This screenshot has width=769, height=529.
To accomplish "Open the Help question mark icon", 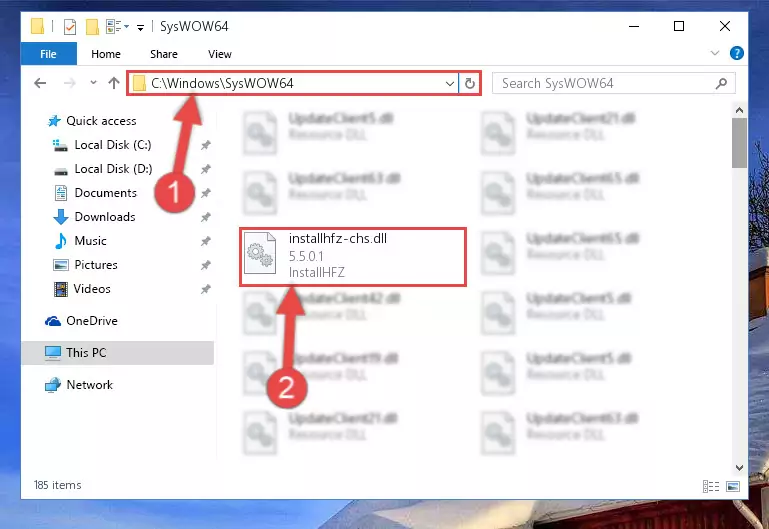I will click(737, 53).
